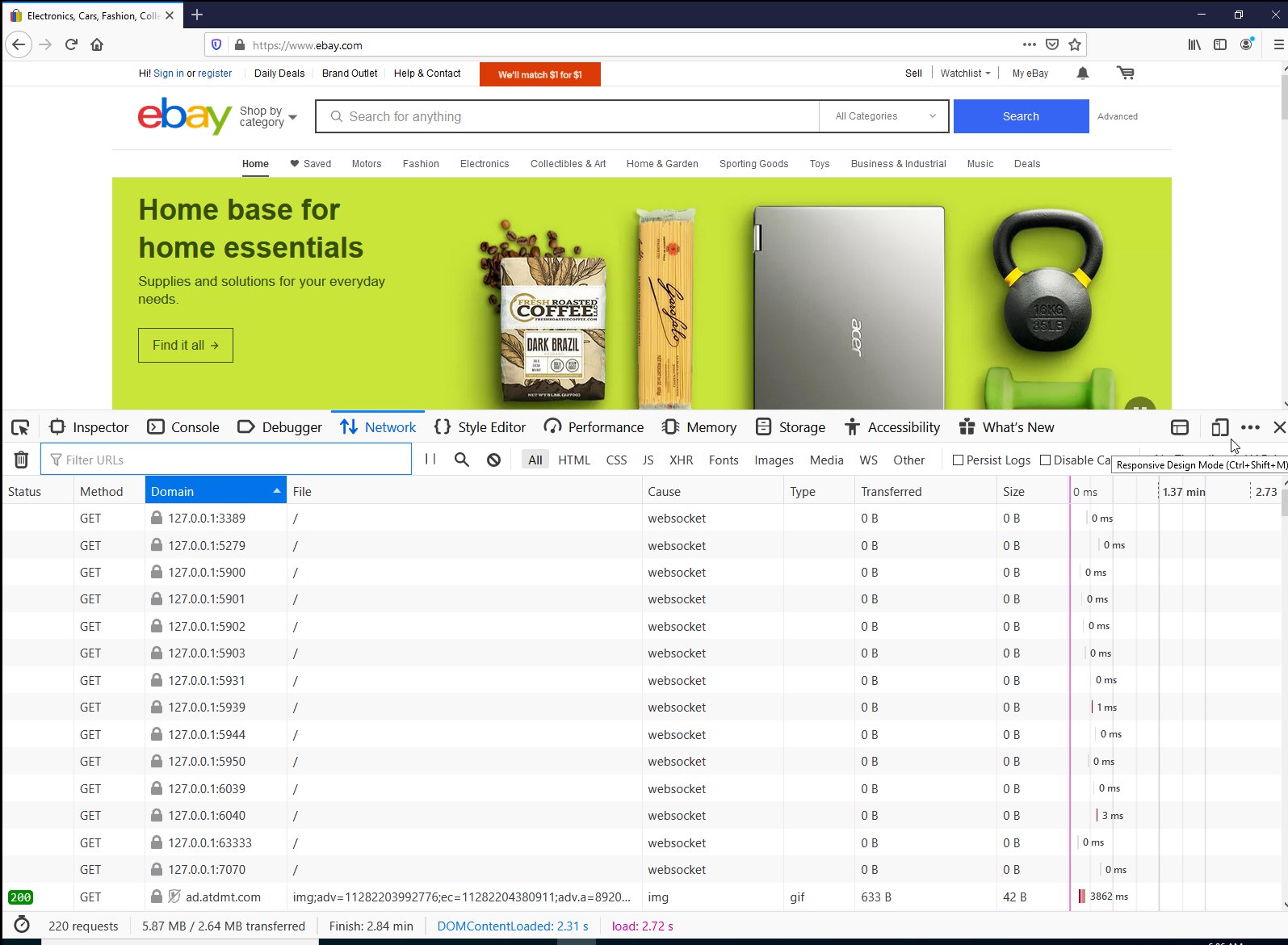Sort by Domain column header
1288x945 pixels.
[x=216, y=491]
